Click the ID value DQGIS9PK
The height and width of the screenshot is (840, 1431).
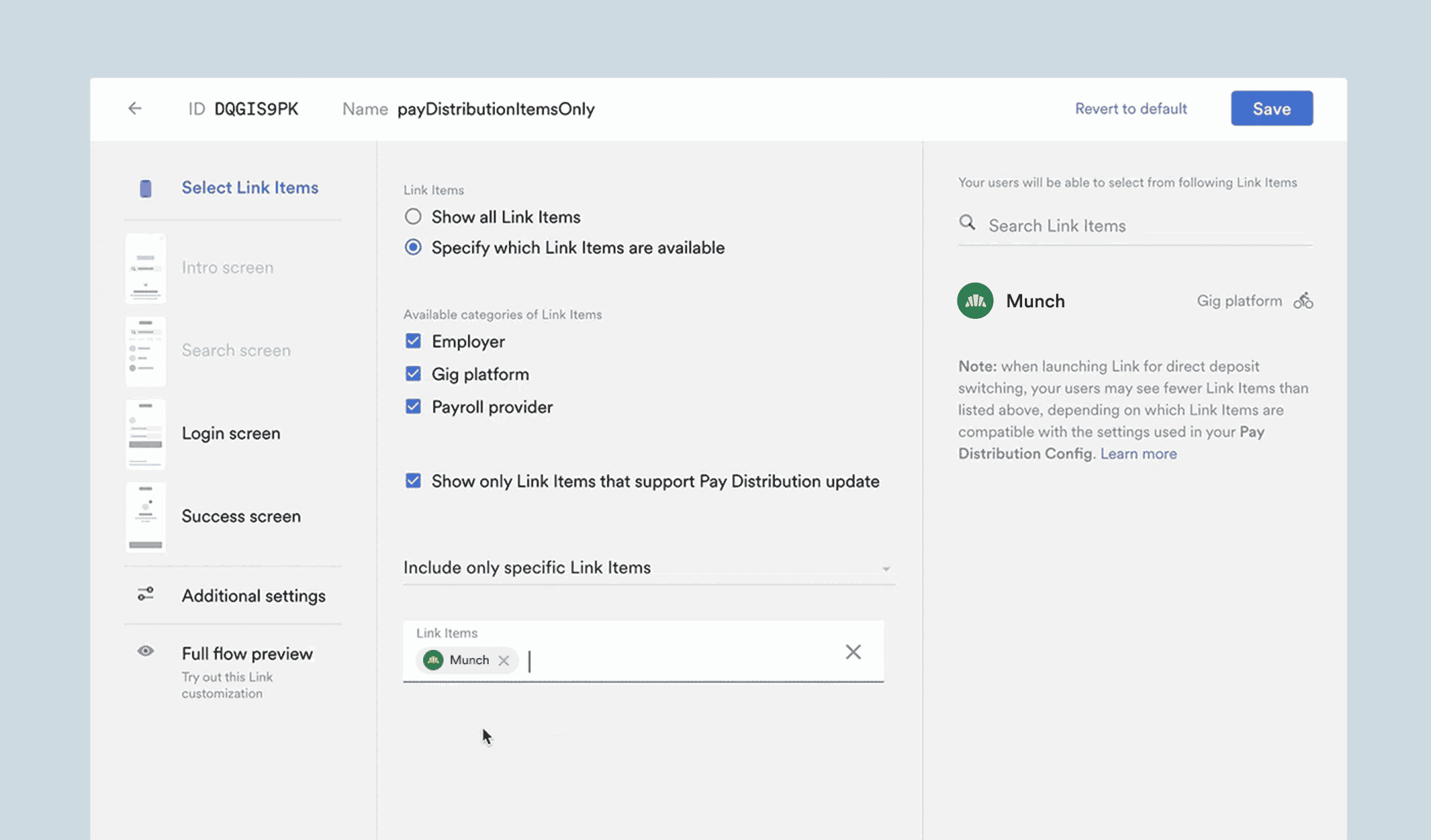[x=256, y=109]
